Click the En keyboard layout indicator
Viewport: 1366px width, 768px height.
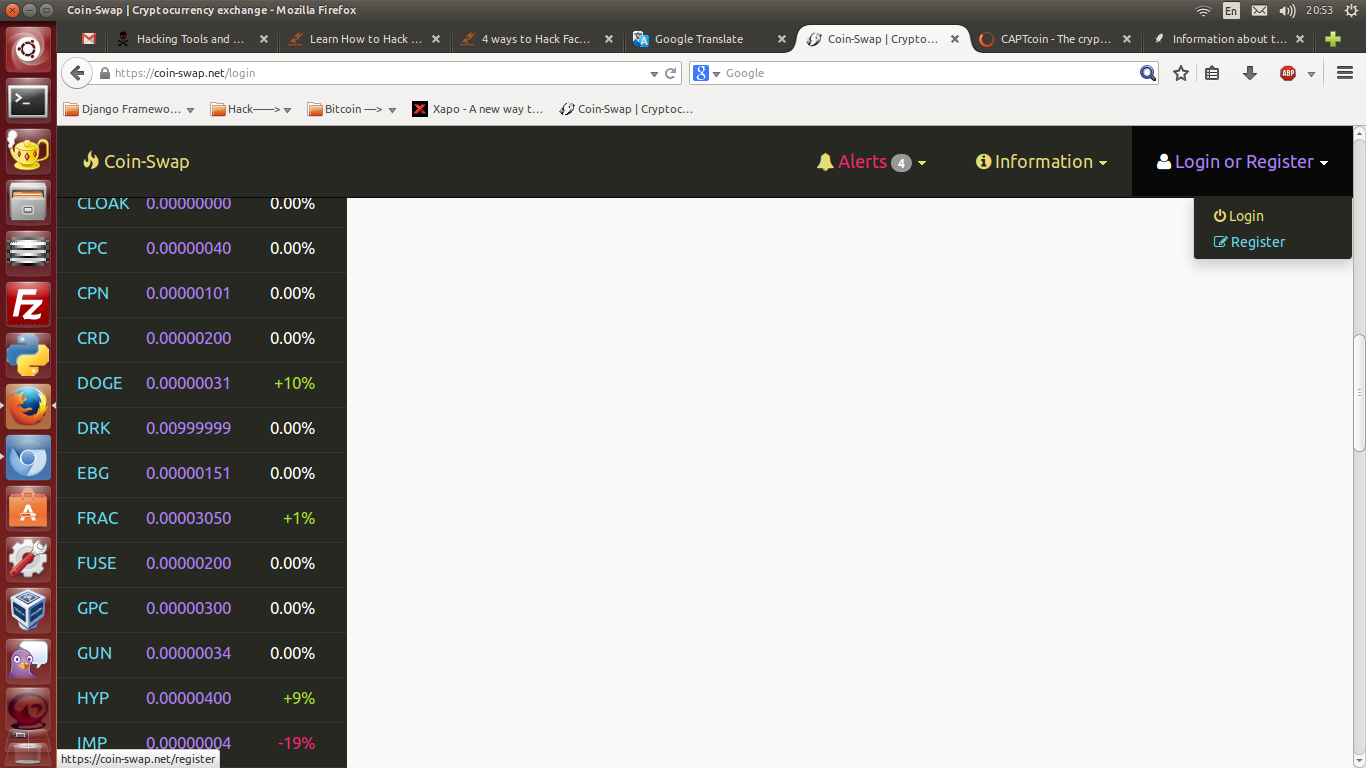[1231, 10]
